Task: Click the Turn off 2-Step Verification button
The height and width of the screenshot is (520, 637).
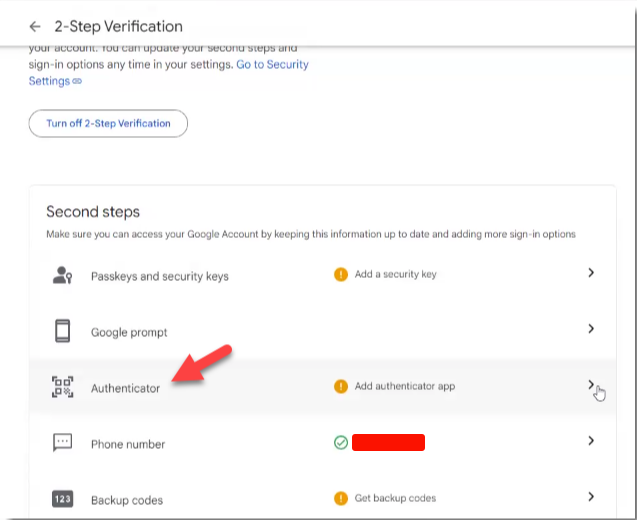Action: point(108,123)
